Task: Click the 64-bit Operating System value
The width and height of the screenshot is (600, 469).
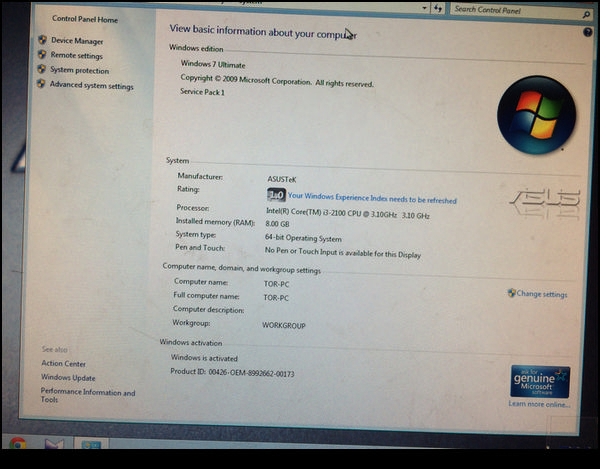Action: (303, 238)
